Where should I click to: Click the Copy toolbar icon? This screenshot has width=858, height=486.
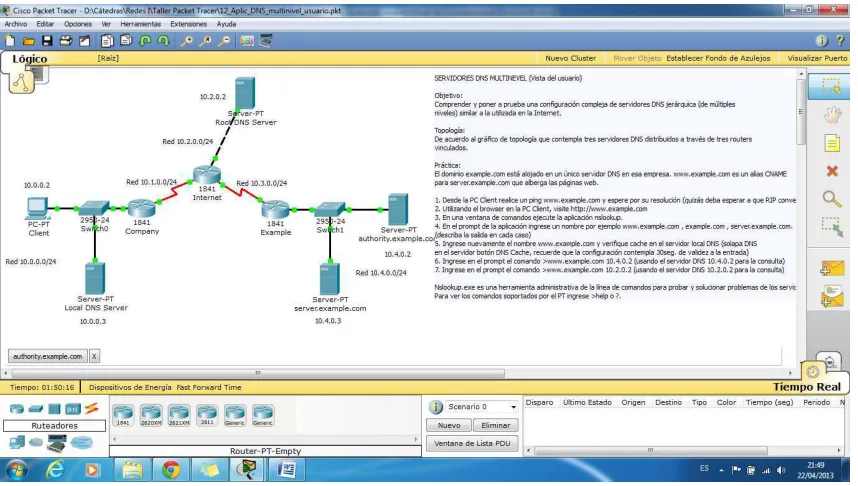107,41
